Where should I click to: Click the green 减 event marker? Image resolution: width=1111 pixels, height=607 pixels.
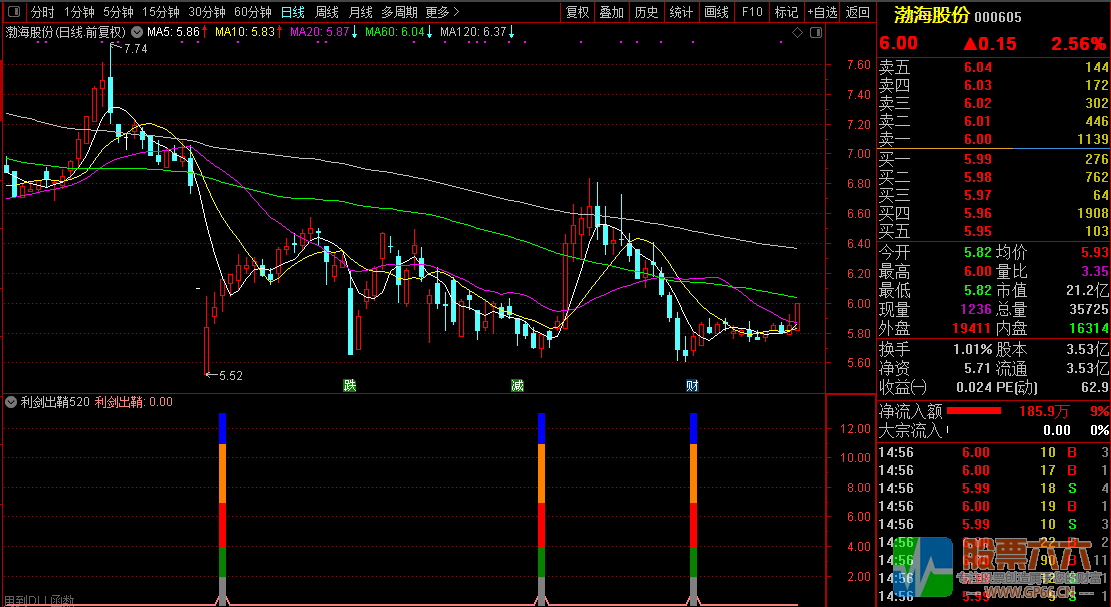[517, 385]
